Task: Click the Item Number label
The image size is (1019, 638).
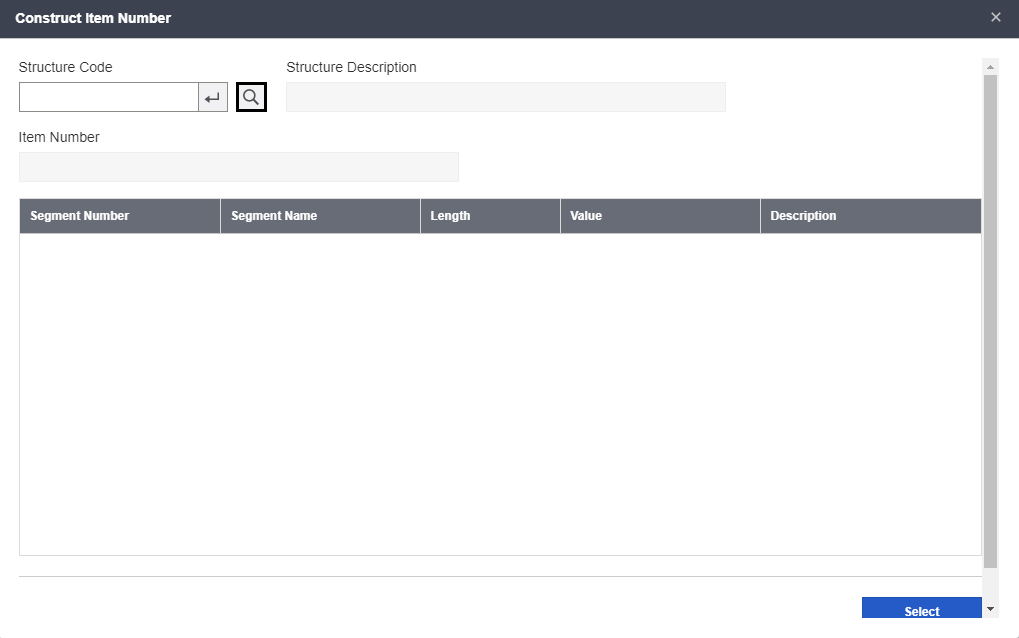Action: point(58,137)
